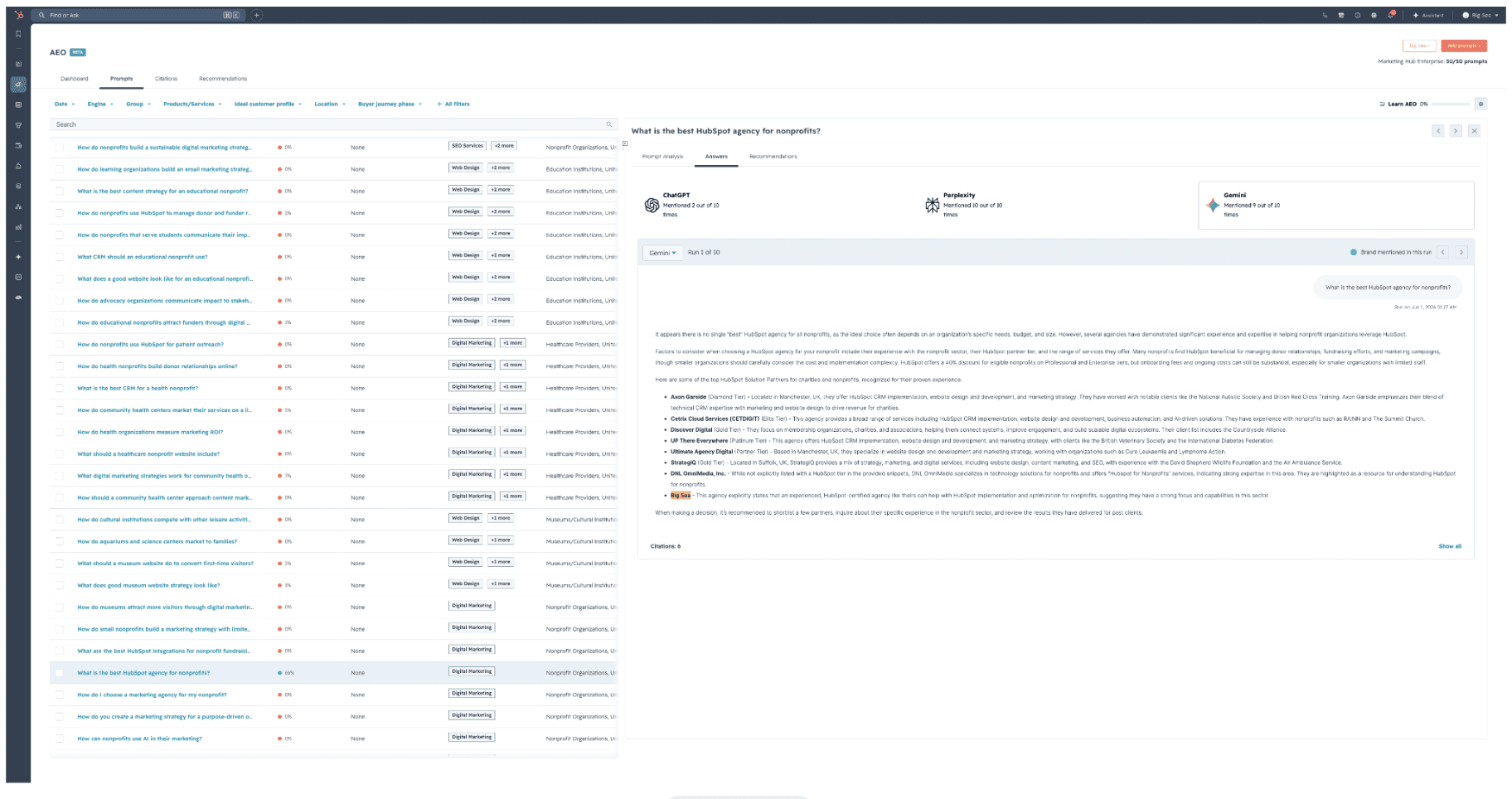
Task: Open the Assistant button in top bar
Action: (x=1428, y=15)
